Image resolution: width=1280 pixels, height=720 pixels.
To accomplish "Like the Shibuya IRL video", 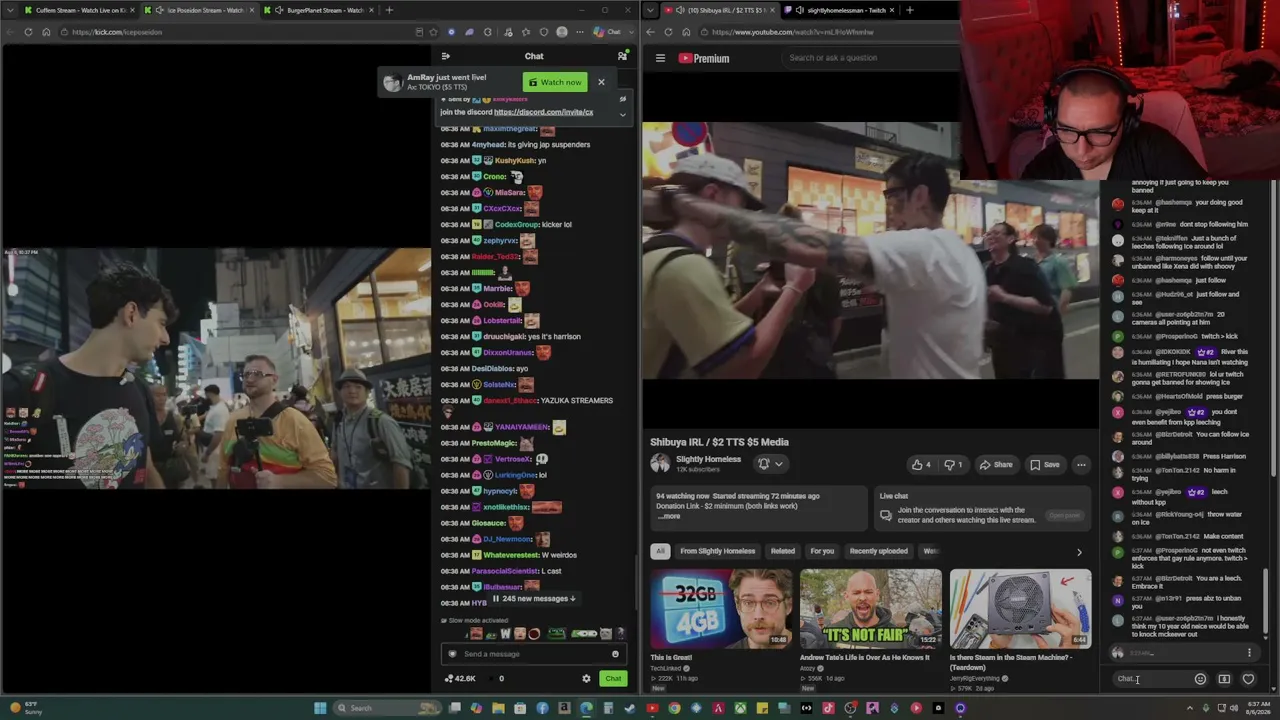I will click(x=921, y=464).
